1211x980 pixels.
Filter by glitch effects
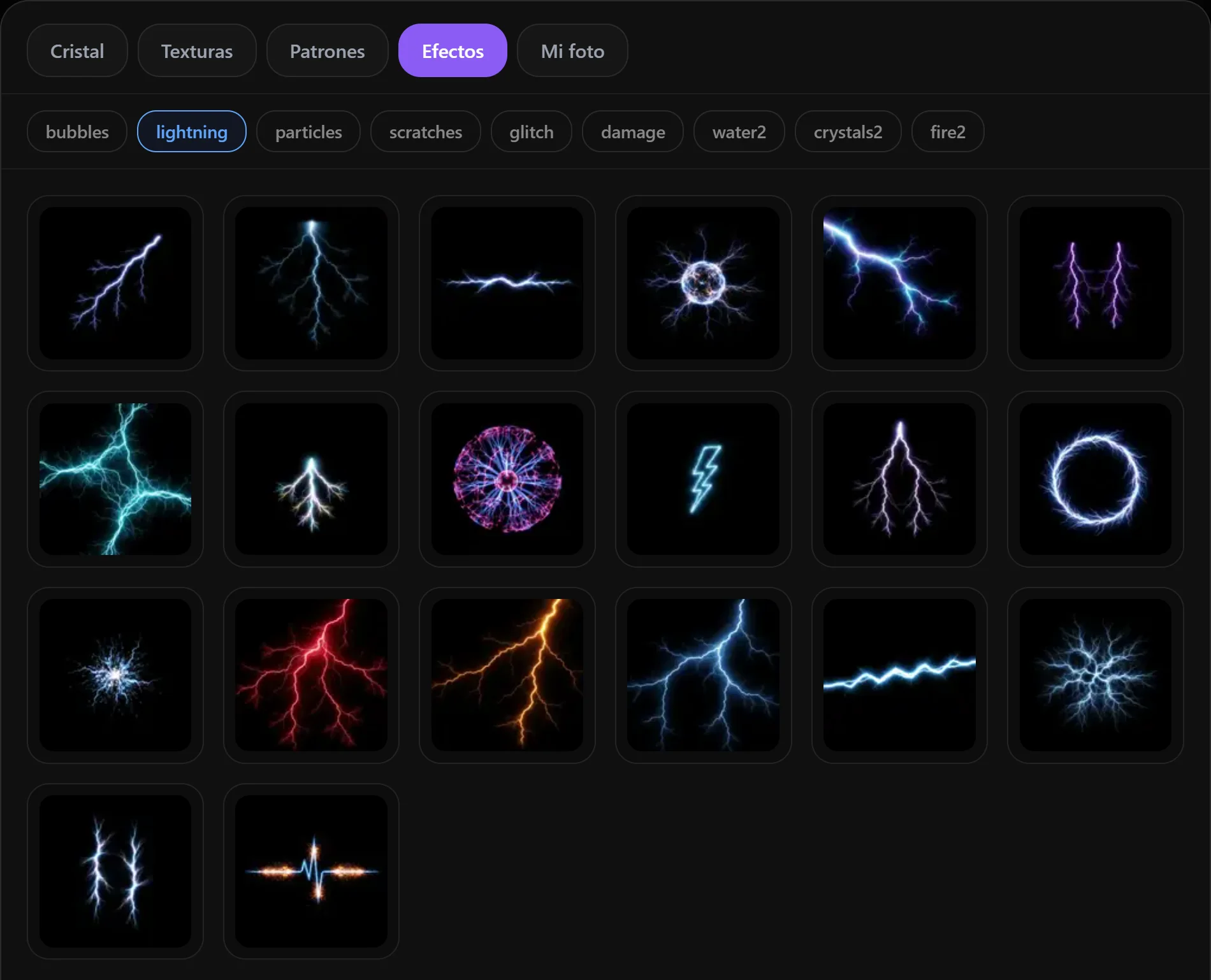[x=532, y=132]
